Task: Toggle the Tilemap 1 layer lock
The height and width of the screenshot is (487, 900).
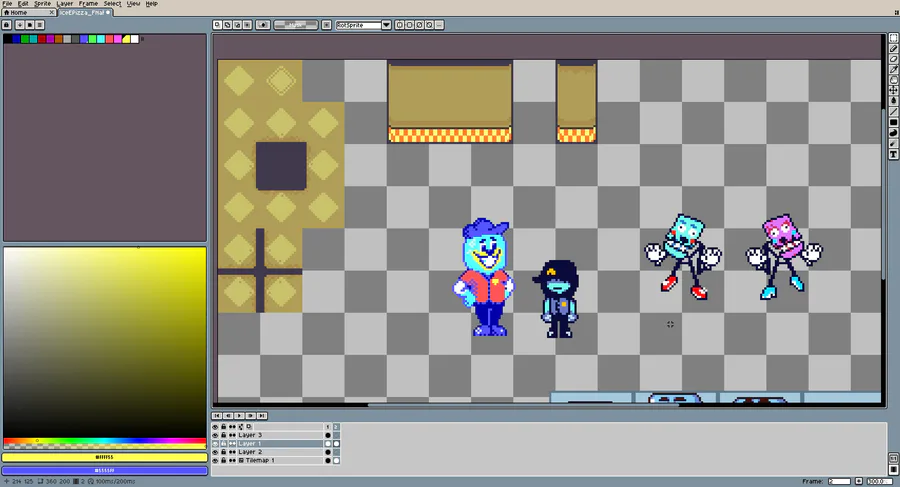Action: click(x=224, y=461)
